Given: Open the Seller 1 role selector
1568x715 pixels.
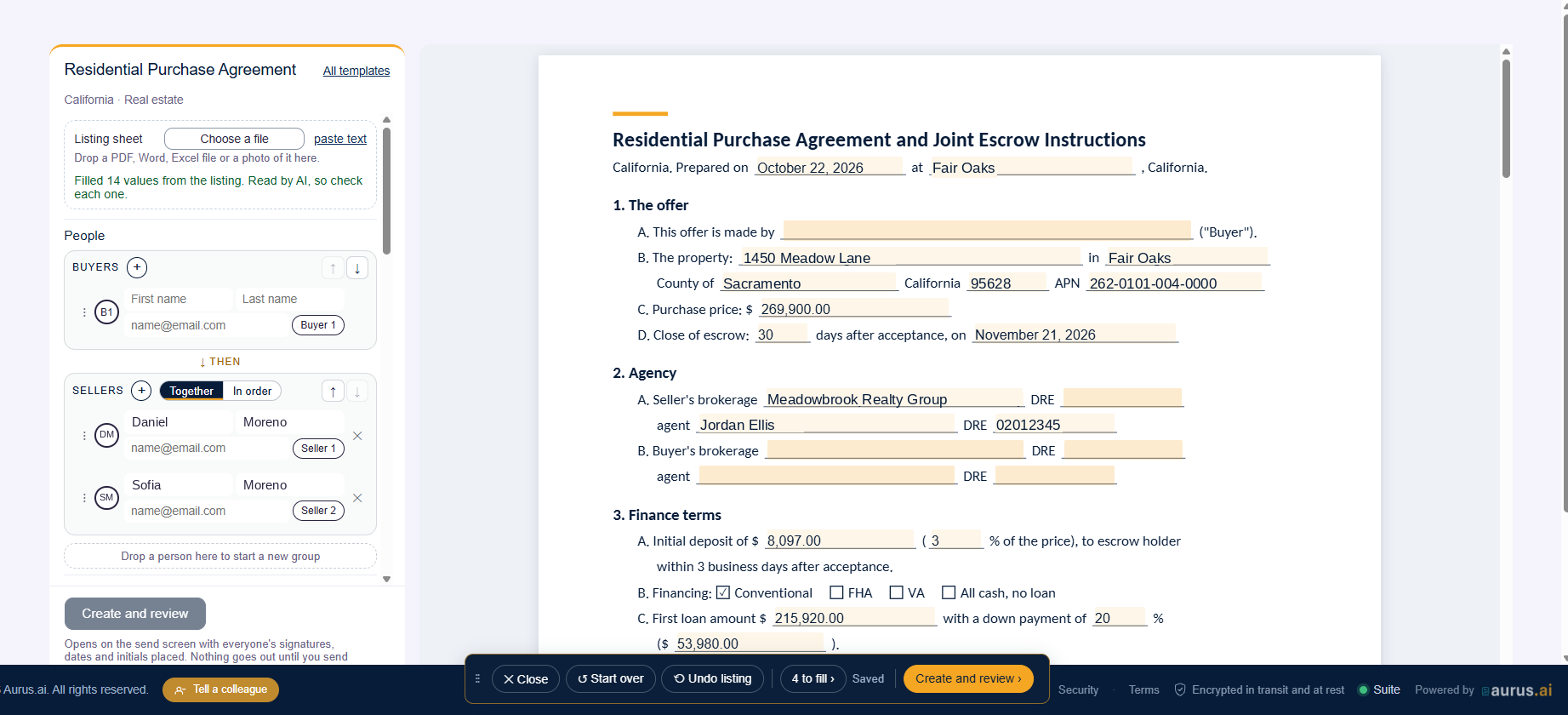Looking at the screenshot, I should 318,449.
